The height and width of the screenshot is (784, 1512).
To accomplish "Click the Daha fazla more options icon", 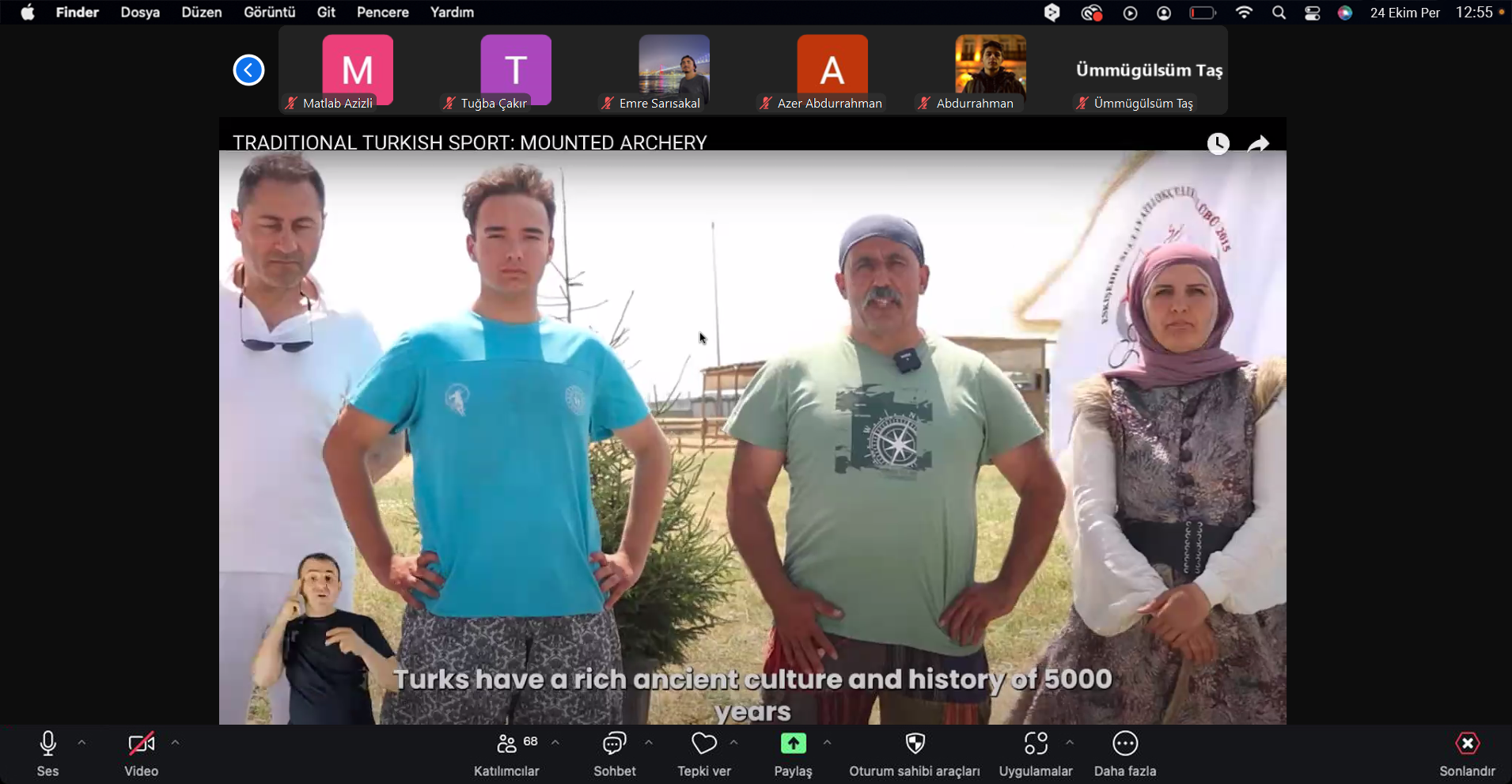I will [x=1124, y=744].
